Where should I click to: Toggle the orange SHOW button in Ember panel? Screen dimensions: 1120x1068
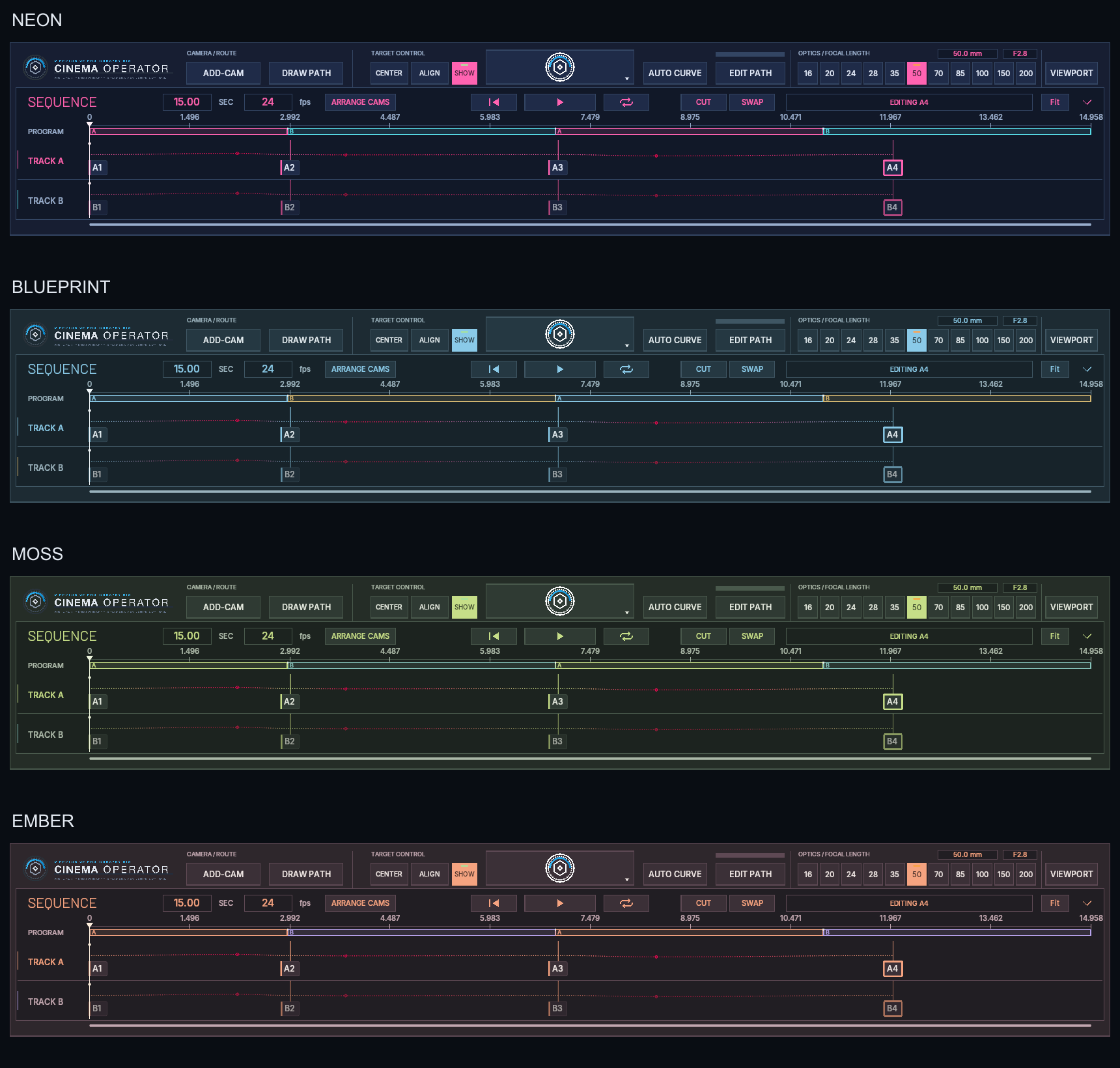tap(464, 874)
